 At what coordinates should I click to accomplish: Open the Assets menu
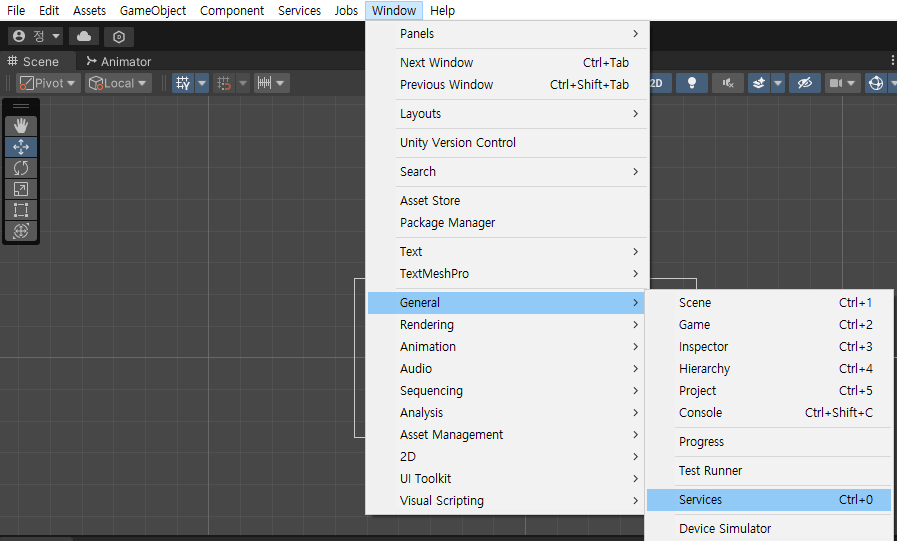(x=89, y=10)
